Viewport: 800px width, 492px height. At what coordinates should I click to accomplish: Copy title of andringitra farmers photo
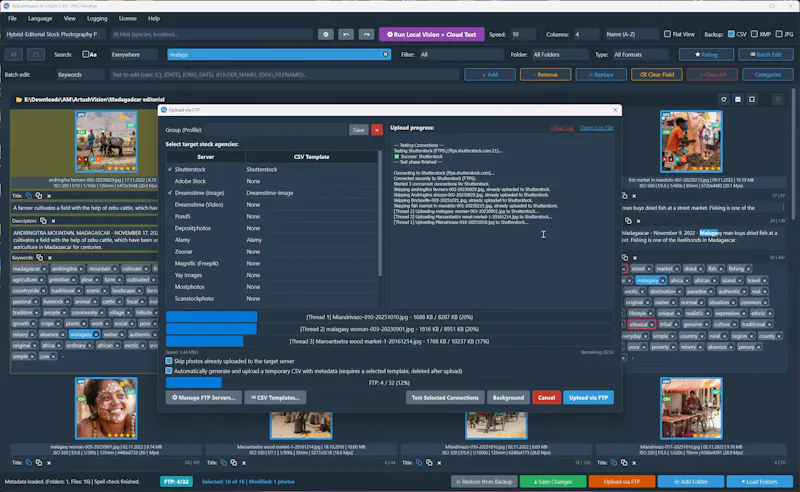(x=29, y=195)
